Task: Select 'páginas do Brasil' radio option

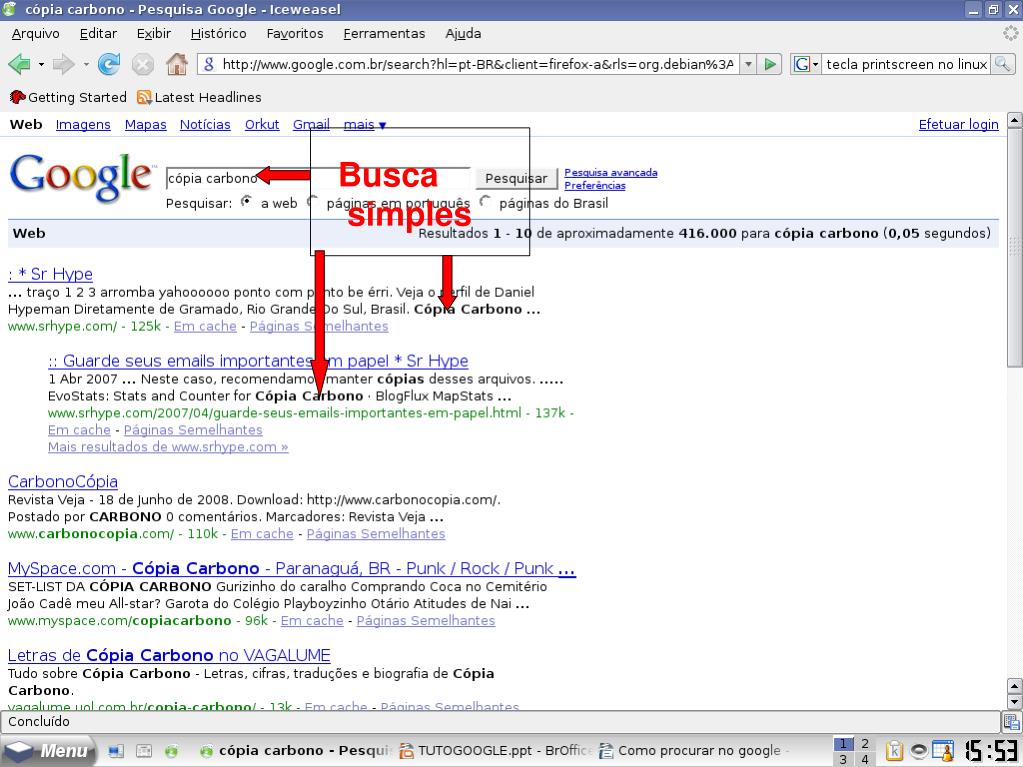Action: pos(485,202)
